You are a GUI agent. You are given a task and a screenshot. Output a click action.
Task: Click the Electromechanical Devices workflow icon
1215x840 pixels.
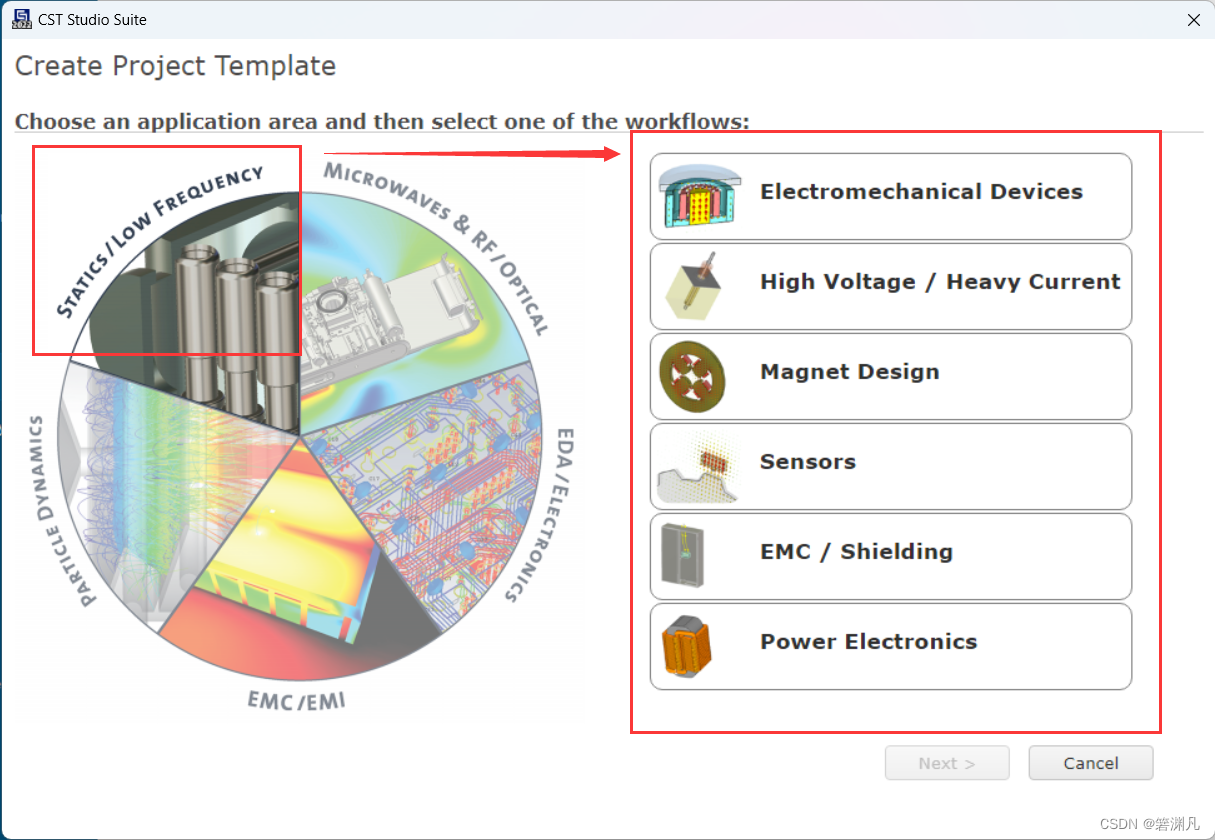(x=699, y=196)
